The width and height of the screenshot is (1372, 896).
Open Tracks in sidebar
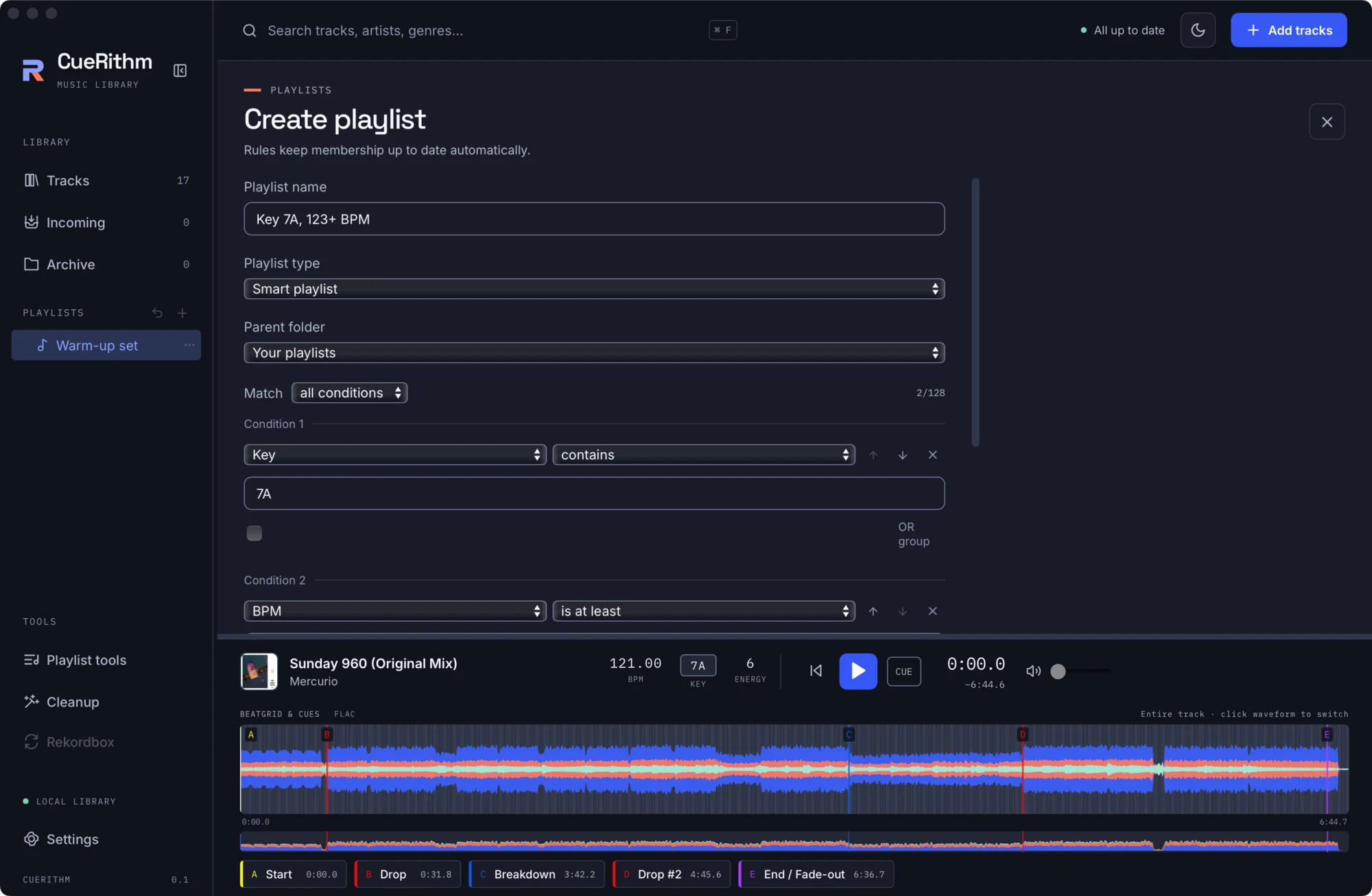(106, 180)
